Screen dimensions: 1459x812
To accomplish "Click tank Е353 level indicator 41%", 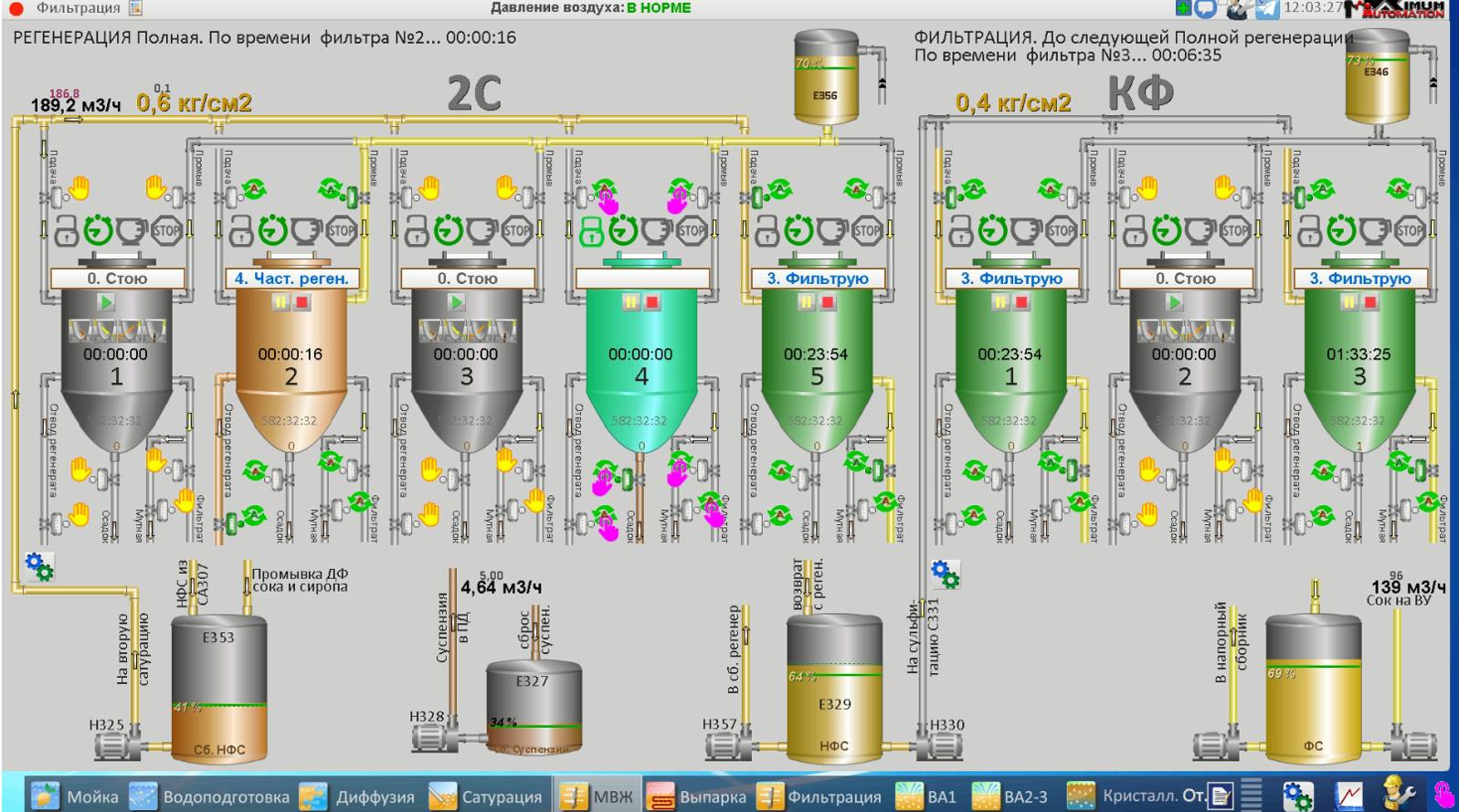I will (x=187, y=707).
